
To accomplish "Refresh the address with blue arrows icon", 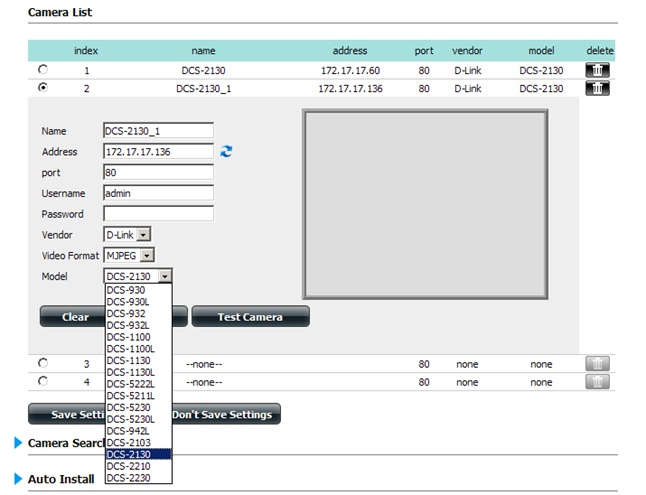I will pos(226,151).
